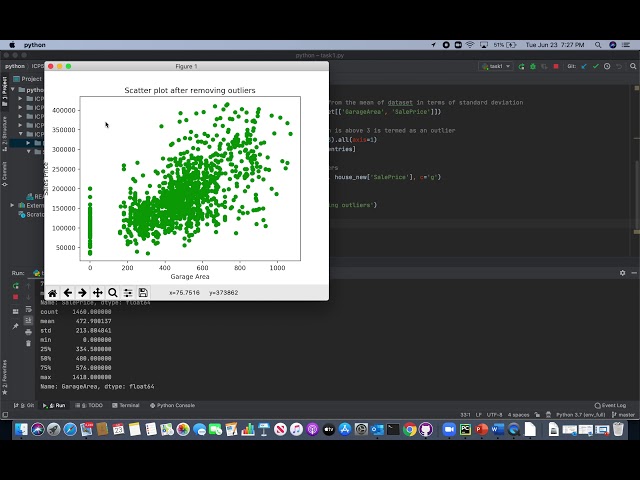Viewport: 640px width, 480px height.
Task: Hide the Run tool window
Action: pyautogui.click(x=634, y=273)
